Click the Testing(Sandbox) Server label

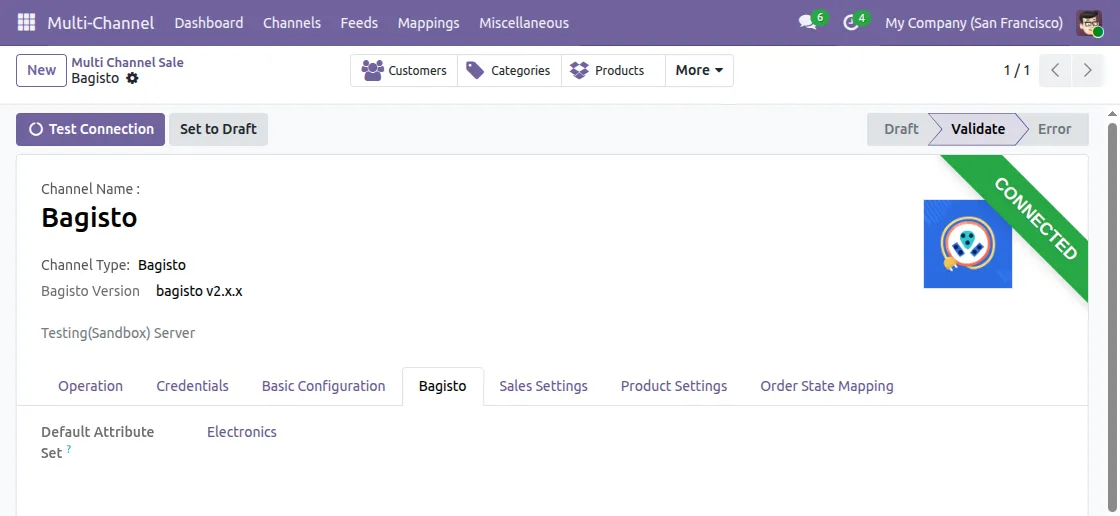(118, 333)
